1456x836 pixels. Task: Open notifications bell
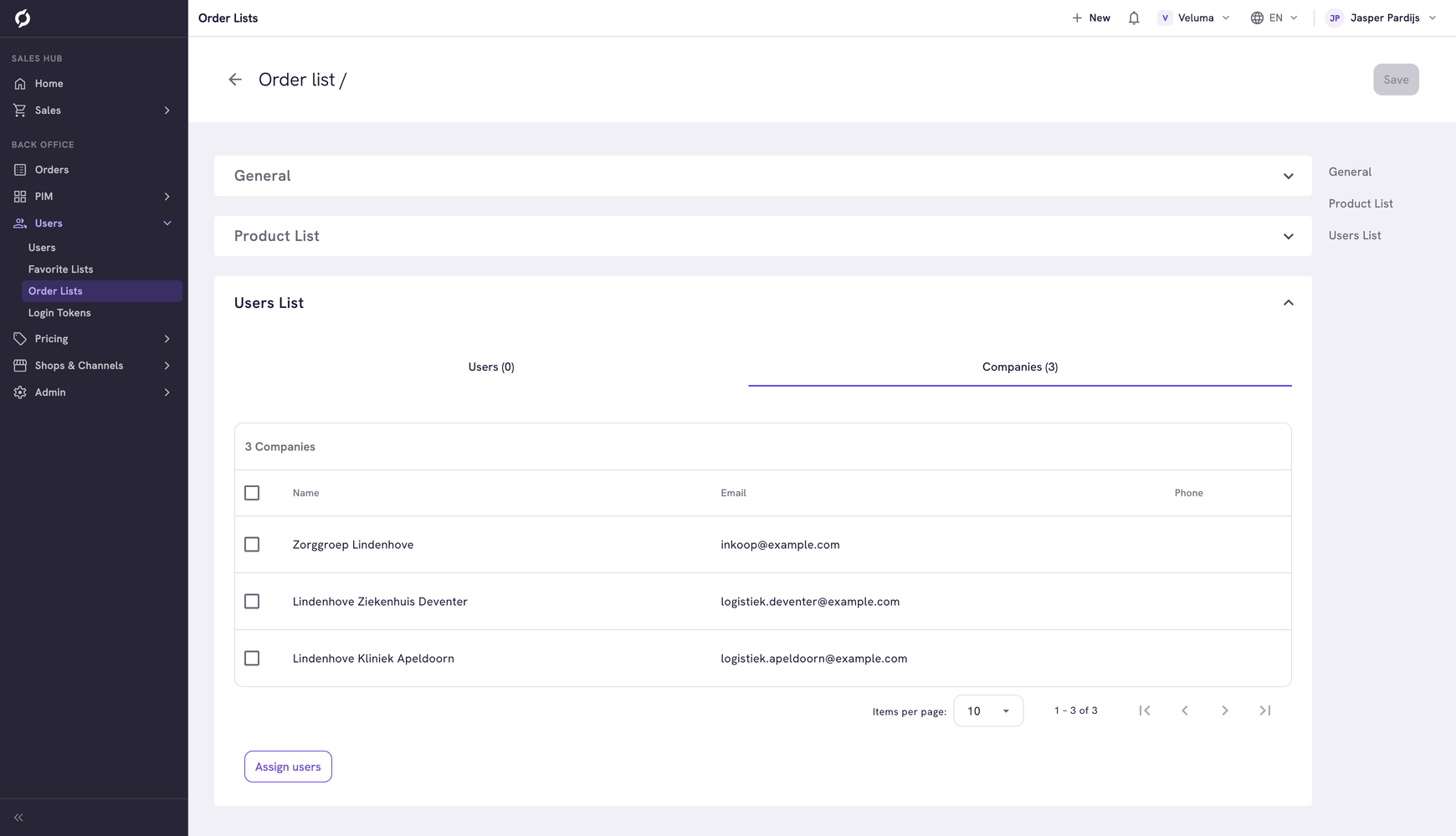1134,18
